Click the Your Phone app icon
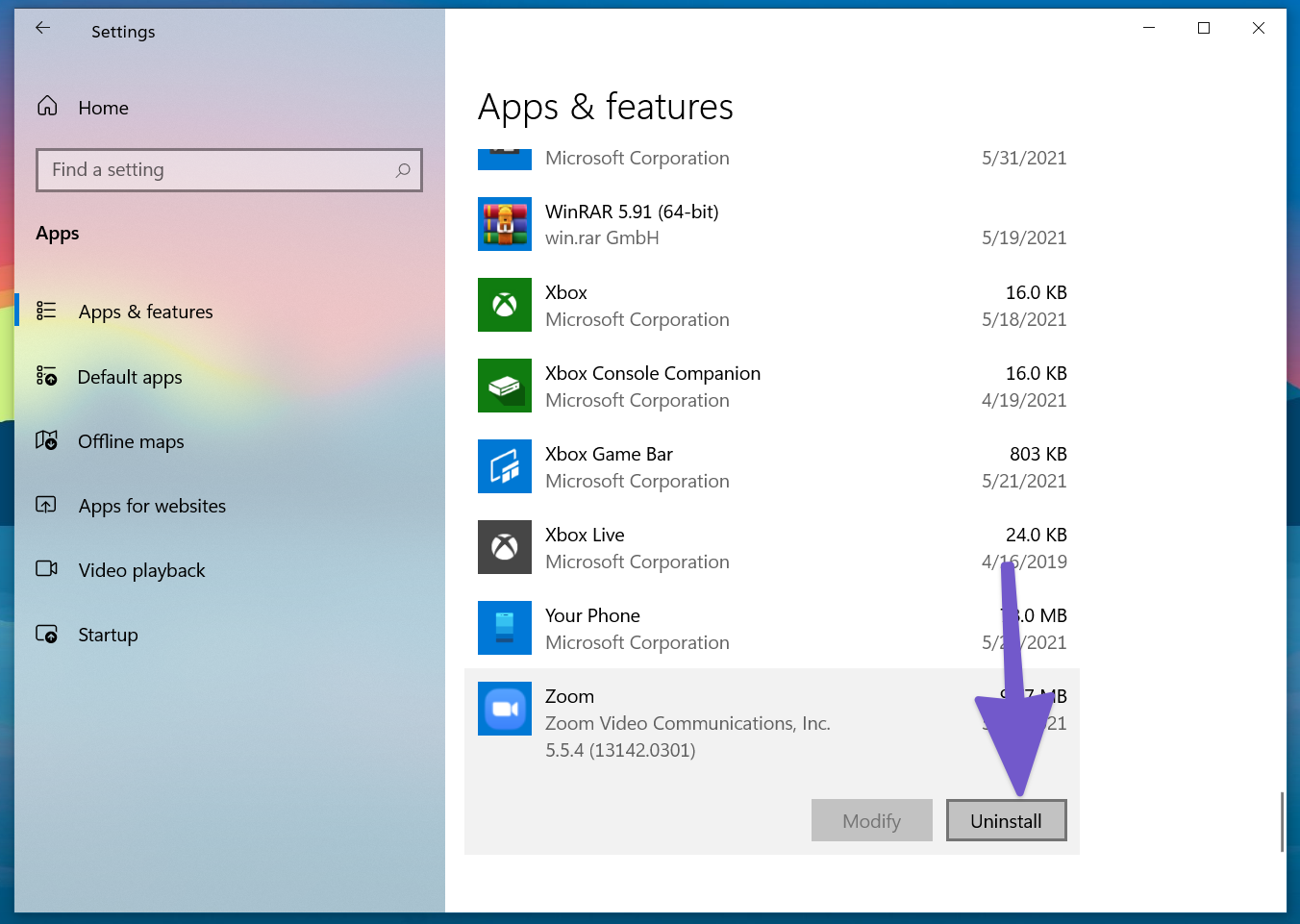1300x924 pixels. coord(505,628)
